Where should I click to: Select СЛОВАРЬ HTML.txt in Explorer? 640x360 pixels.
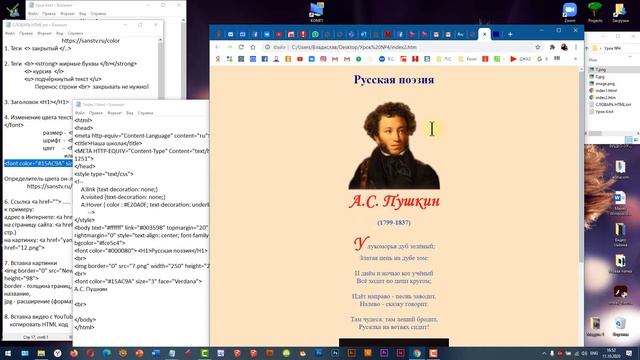point(613,104)
